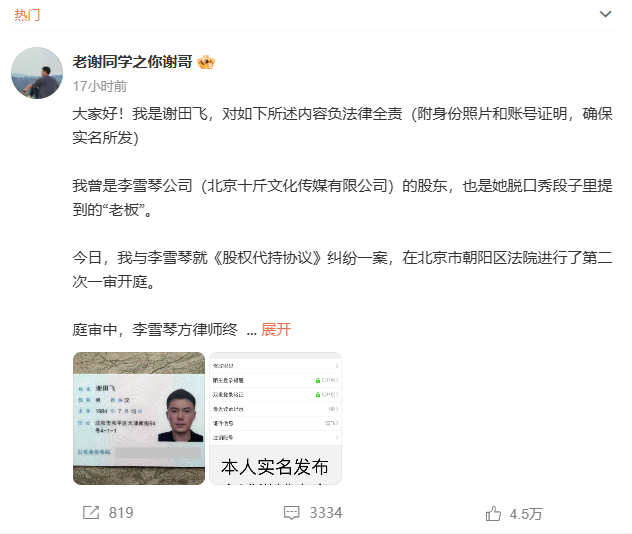
Task: Click the repost share icon
Action: [91, 513]
